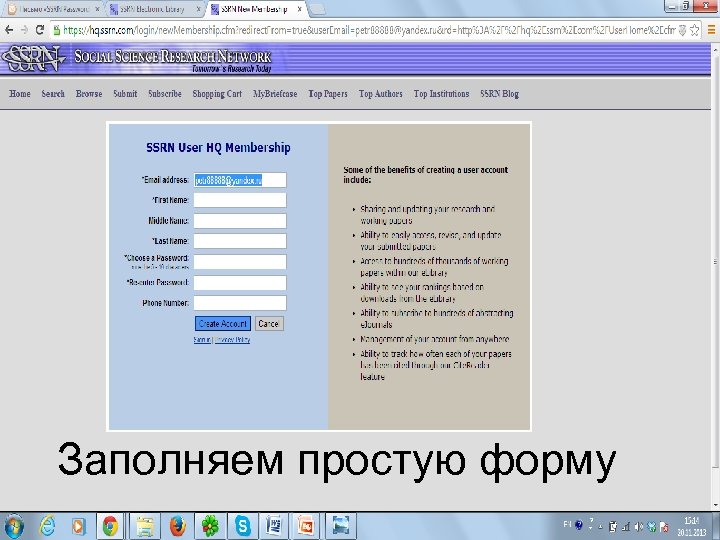Click the network signal tray icon
This screenshot has height=540, width=720.
[x=625, y=527]
